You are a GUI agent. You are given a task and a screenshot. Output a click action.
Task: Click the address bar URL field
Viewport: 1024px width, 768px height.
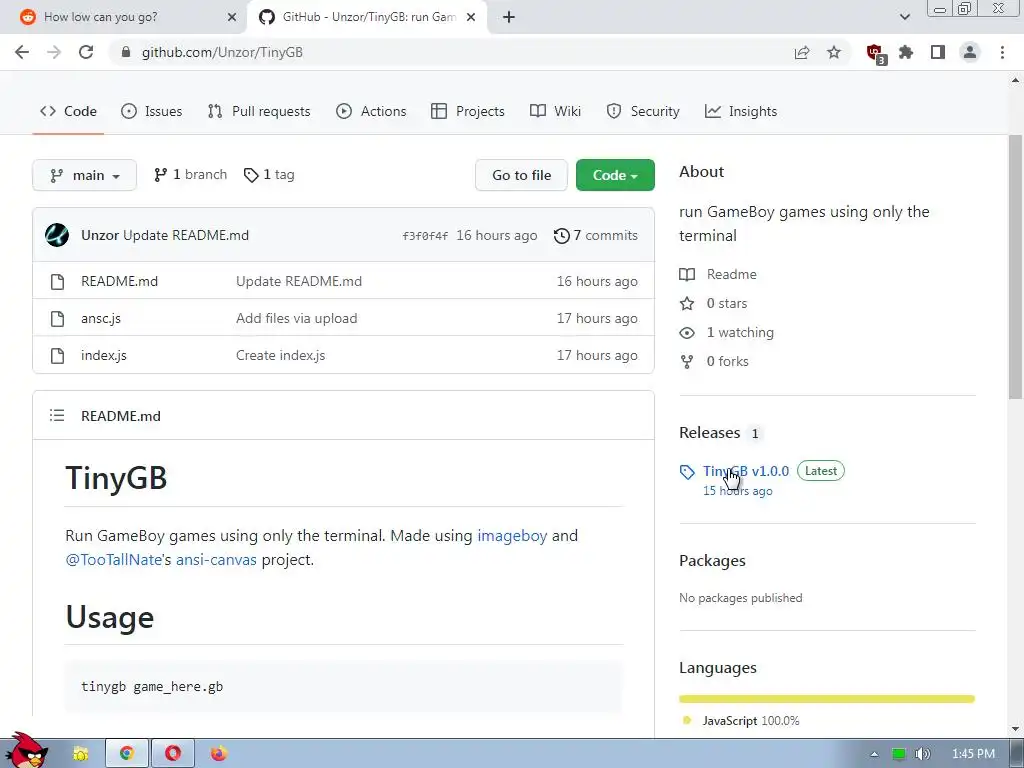tap(451, 52)
